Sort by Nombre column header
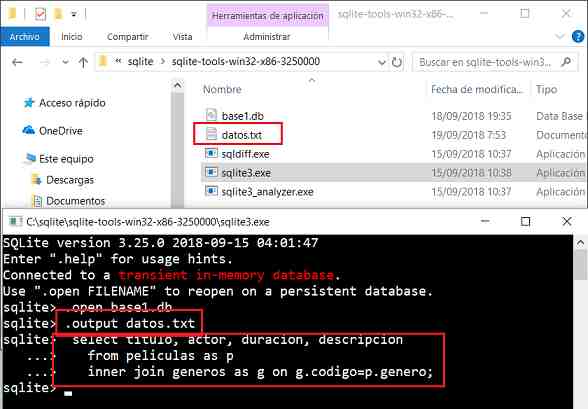The image size is (588, 409). click(x=222, y=90)
